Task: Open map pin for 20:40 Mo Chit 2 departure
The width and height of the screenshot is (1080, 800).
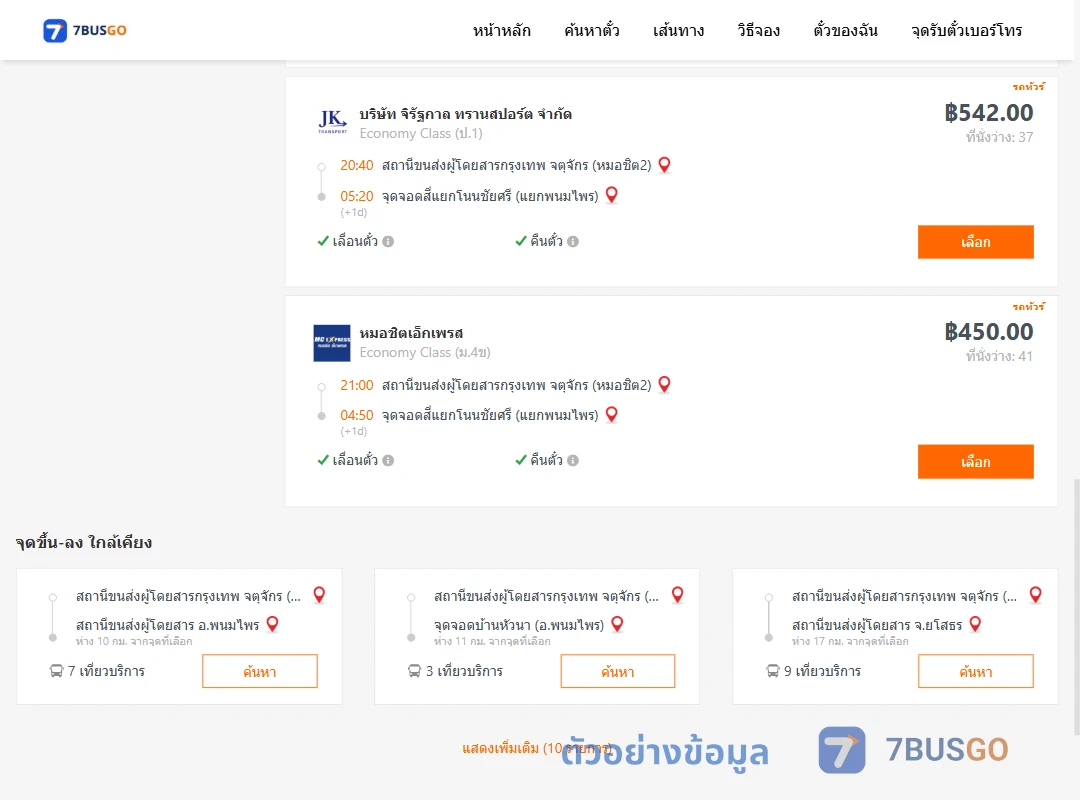Action: pyautogui.click(x=664, y=165)
